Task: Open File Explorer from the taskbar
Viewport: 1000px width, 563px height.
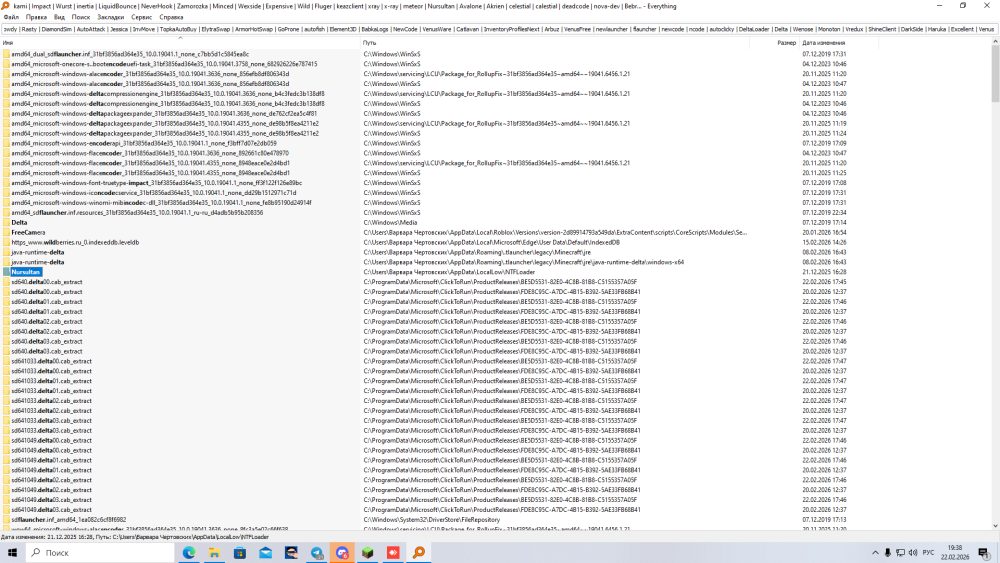Action: tap(214, 553)
